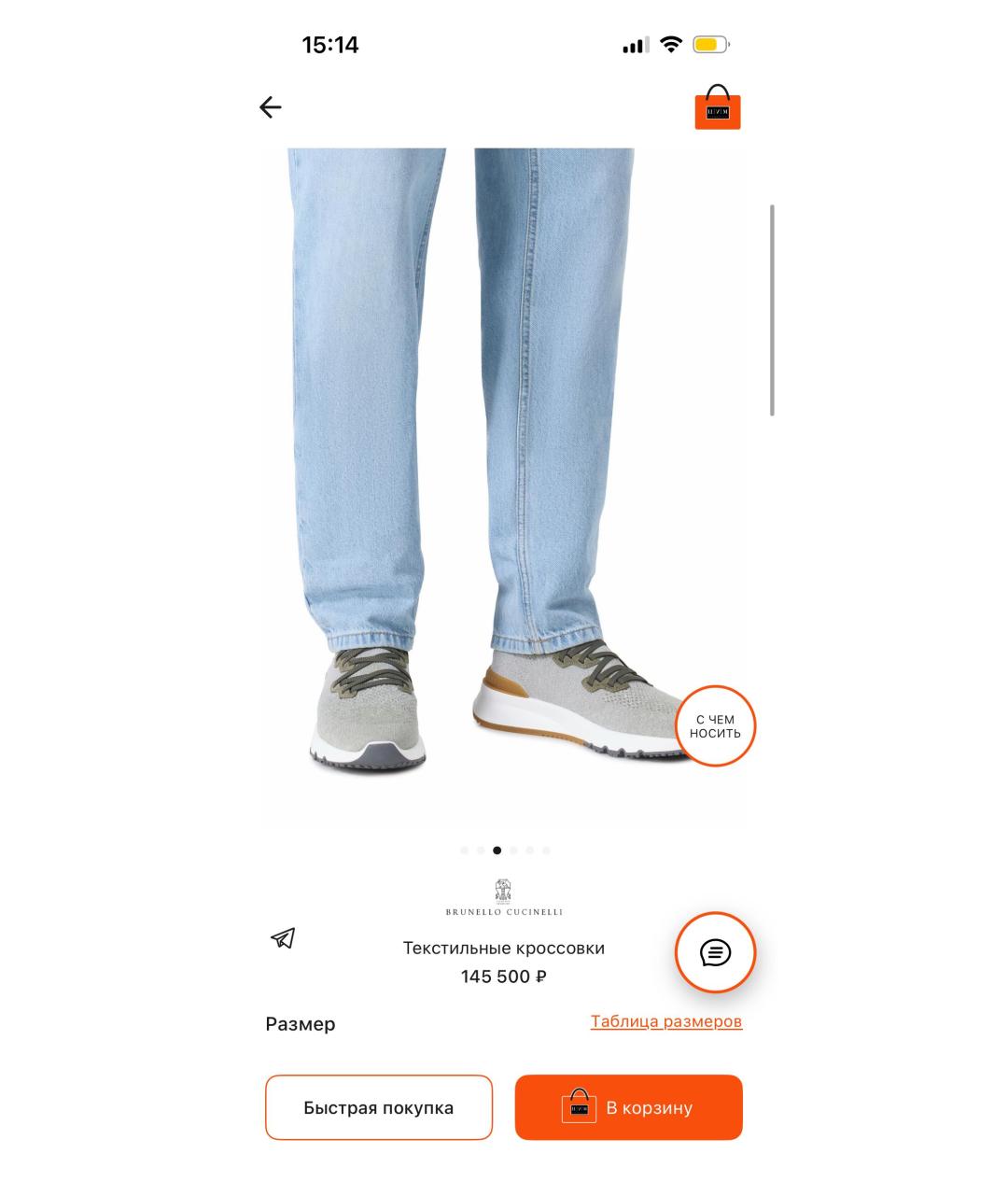The height and width of the screenshot is (1195, 1008).
Task: Open the Brunello Cucinelli brand logo
Action: pyautogui.click(x=504, y=897)
